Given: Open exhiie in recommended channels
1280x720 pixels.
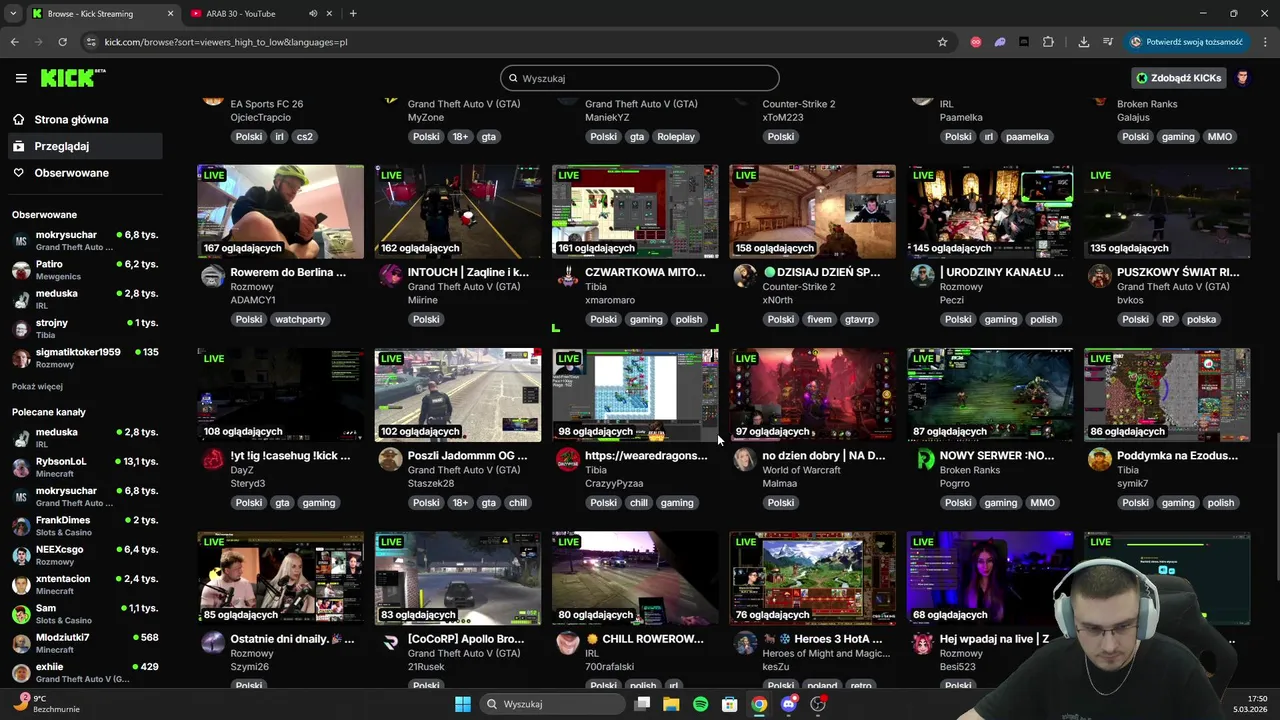Looking at the screenshot, I should 85,672.
